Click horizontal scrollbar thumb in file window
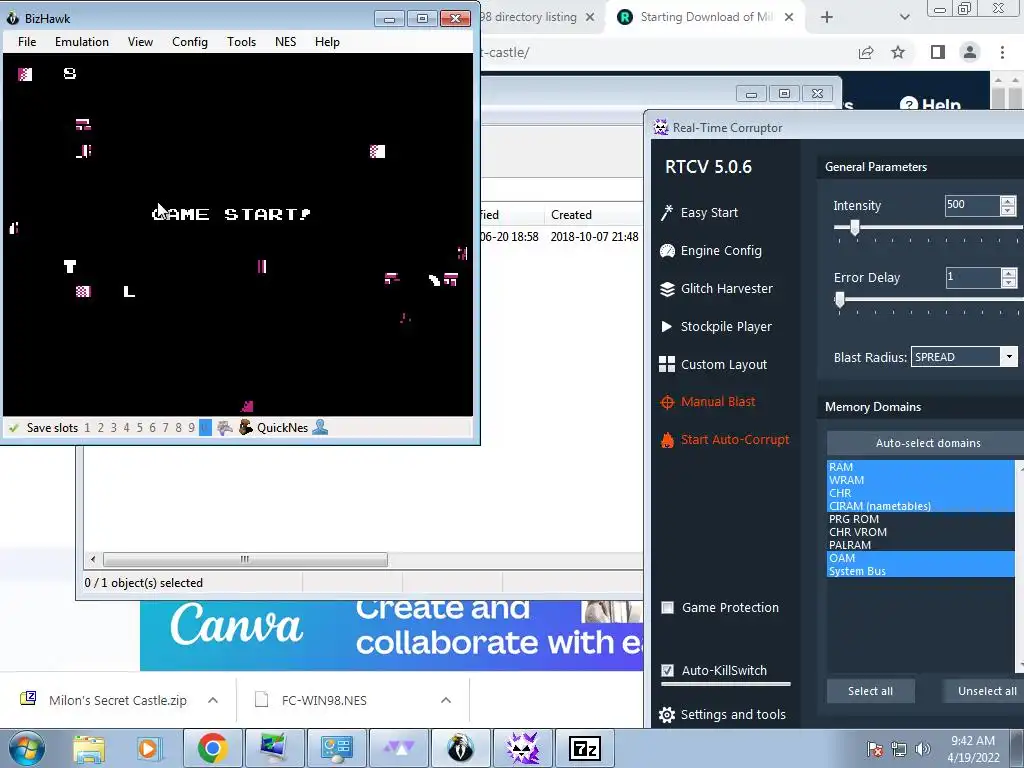 tap(245, 560)
